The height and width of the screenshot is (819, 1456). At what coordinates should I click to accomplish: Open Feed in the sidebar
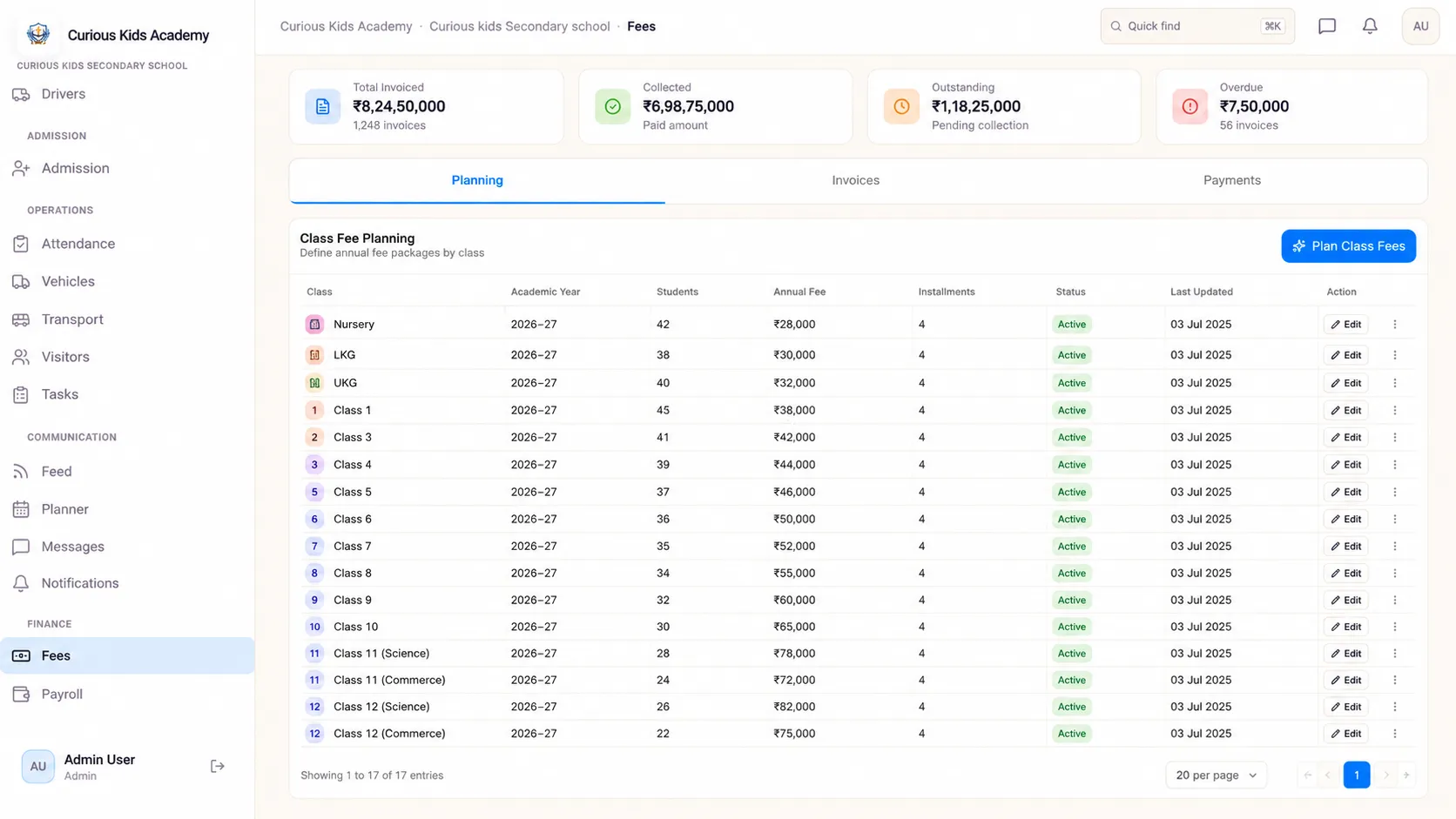[x=127, y=472]
